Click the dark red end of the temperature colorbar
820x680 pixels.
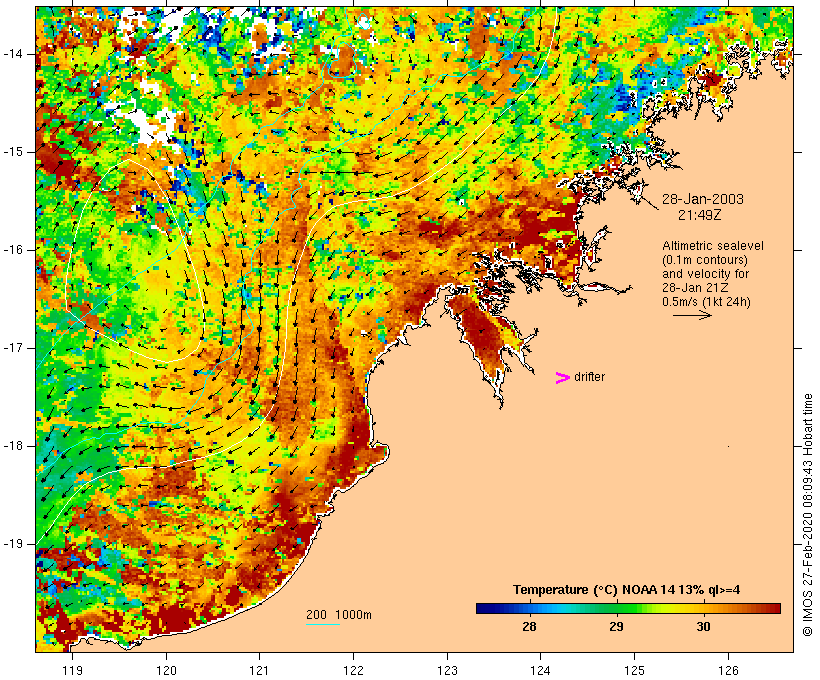point(775,608)
